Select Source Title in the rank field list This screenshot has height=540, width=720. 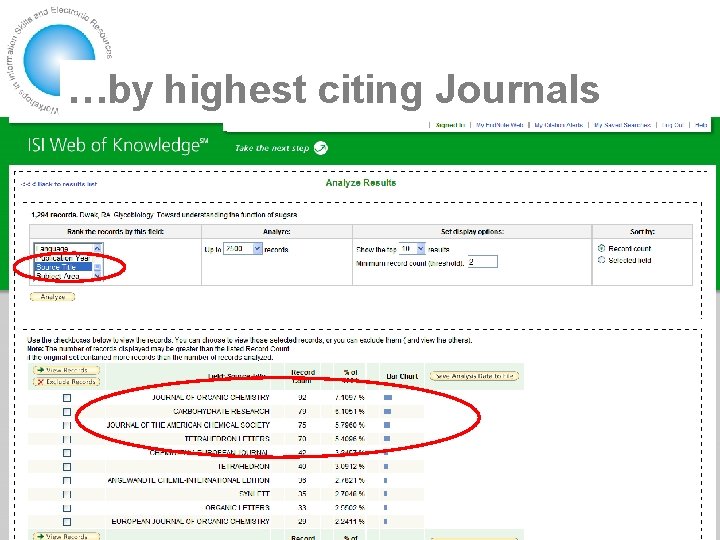point(63,267)
